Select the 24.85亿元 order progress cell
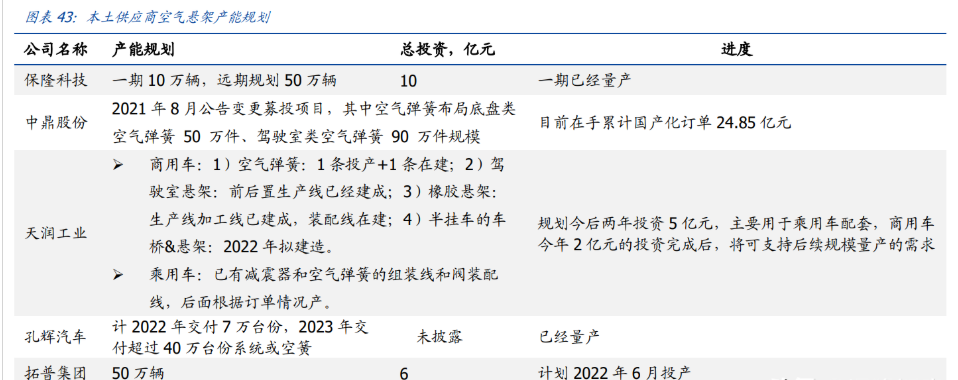 click(665, 123)
